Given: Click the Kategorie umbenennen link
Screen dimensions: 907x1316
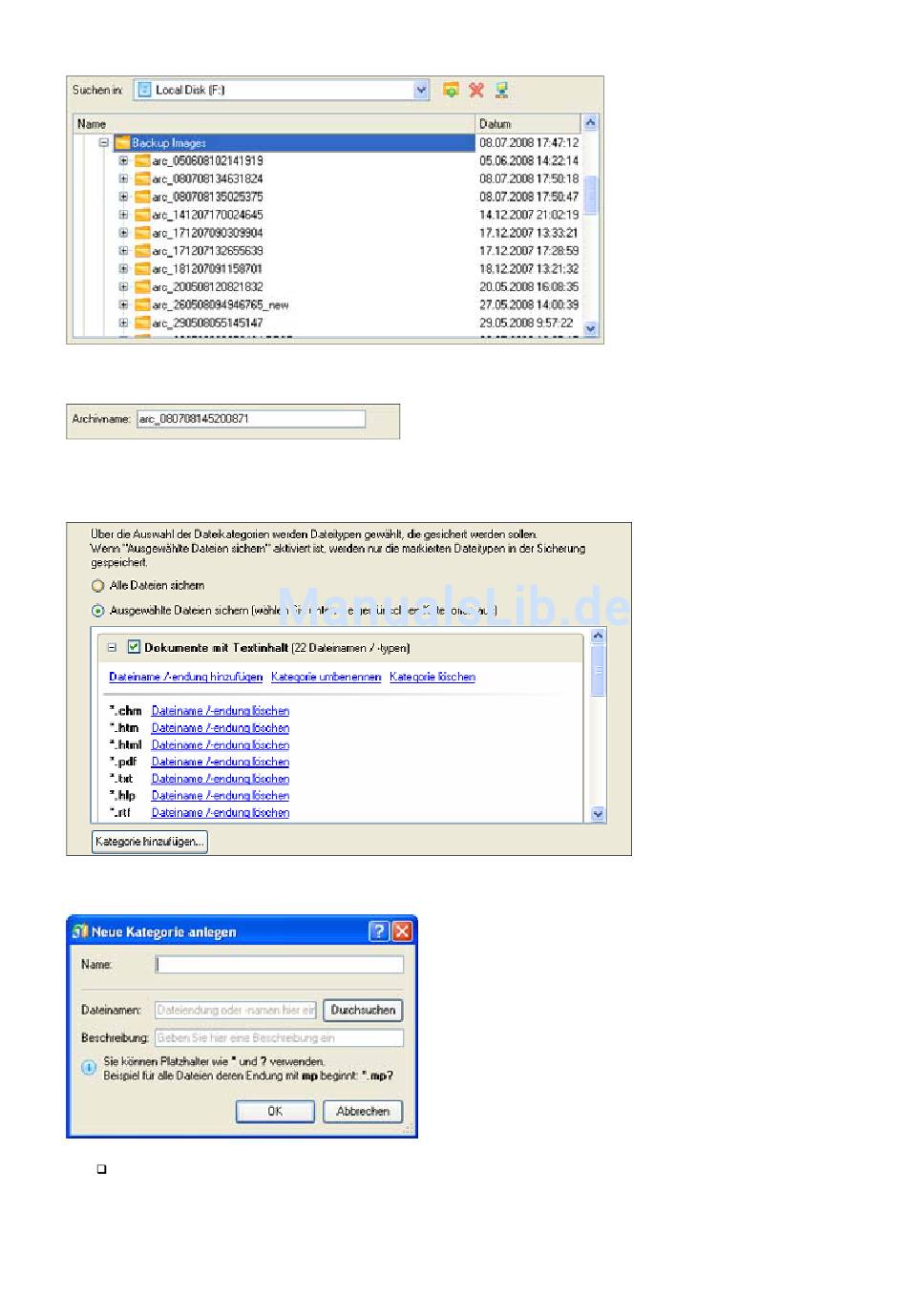Looking at the screenshot, I should [327, 678].
